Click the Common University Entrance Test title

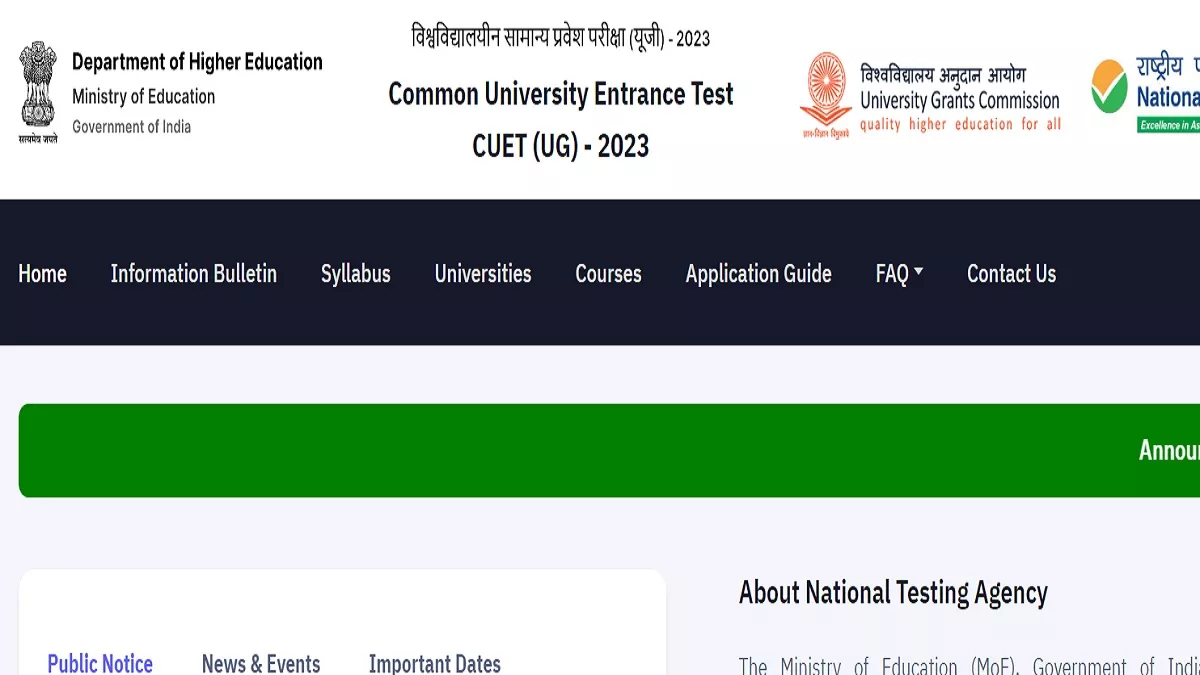[x=560, y=94]
